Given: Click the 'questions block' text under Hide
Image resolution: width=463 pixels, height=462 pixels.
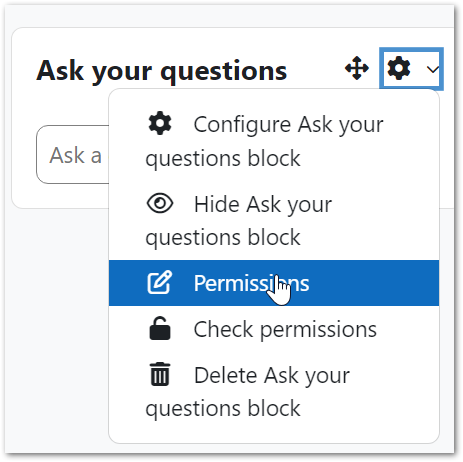Looking at the screenshot, I should tap(223, 238).
